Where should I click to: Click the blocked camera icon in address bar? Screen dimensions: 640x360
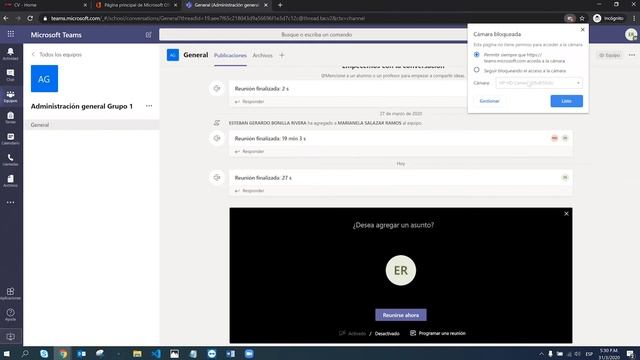tap(570, 18)
